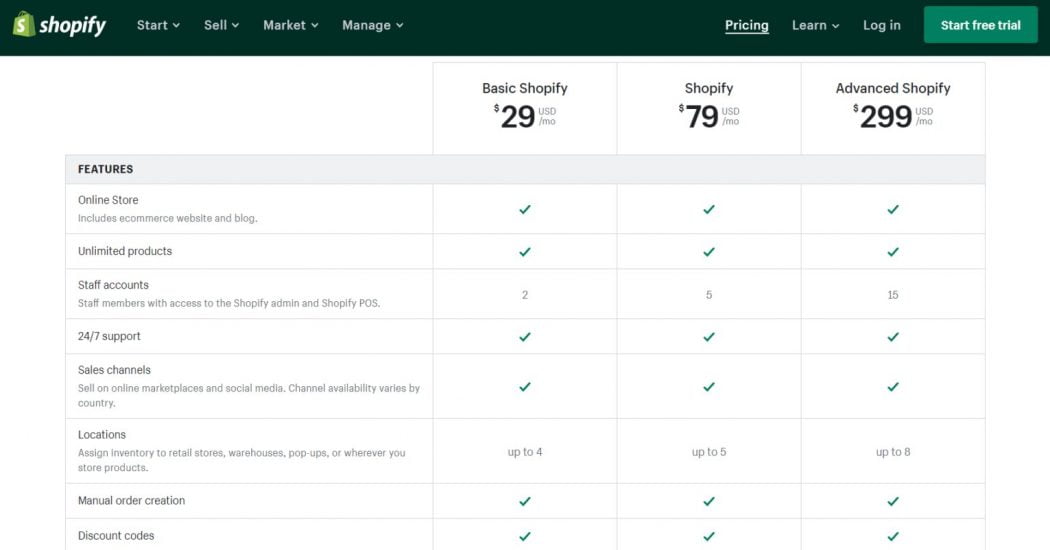1050x550 pixels.
Task: Click the Sales channels feature label
Action: (114, 370)
